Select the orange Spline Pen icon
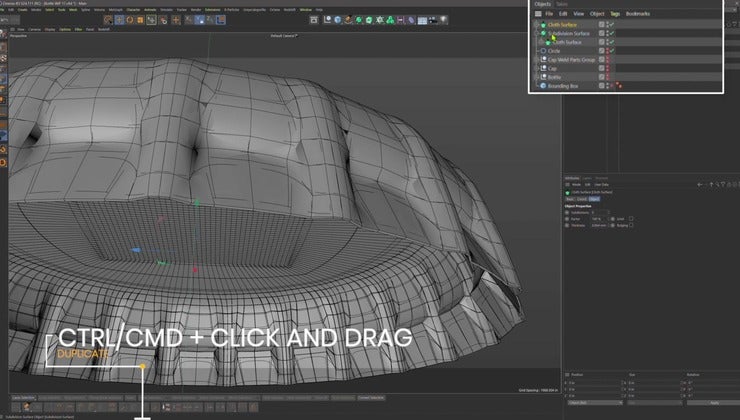This screenshot has height=420, width=740. coord(348,20)
